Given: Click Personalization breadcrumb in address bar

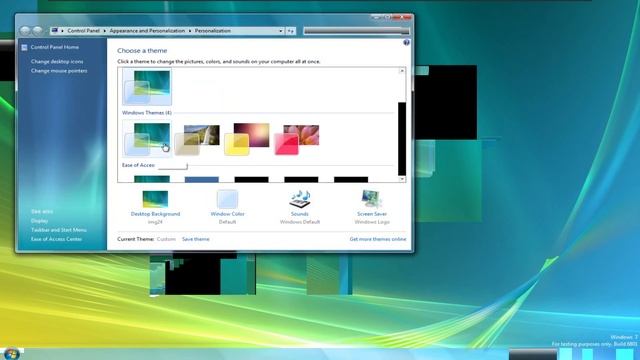Looking at the screenshot, I should point(212,31).
